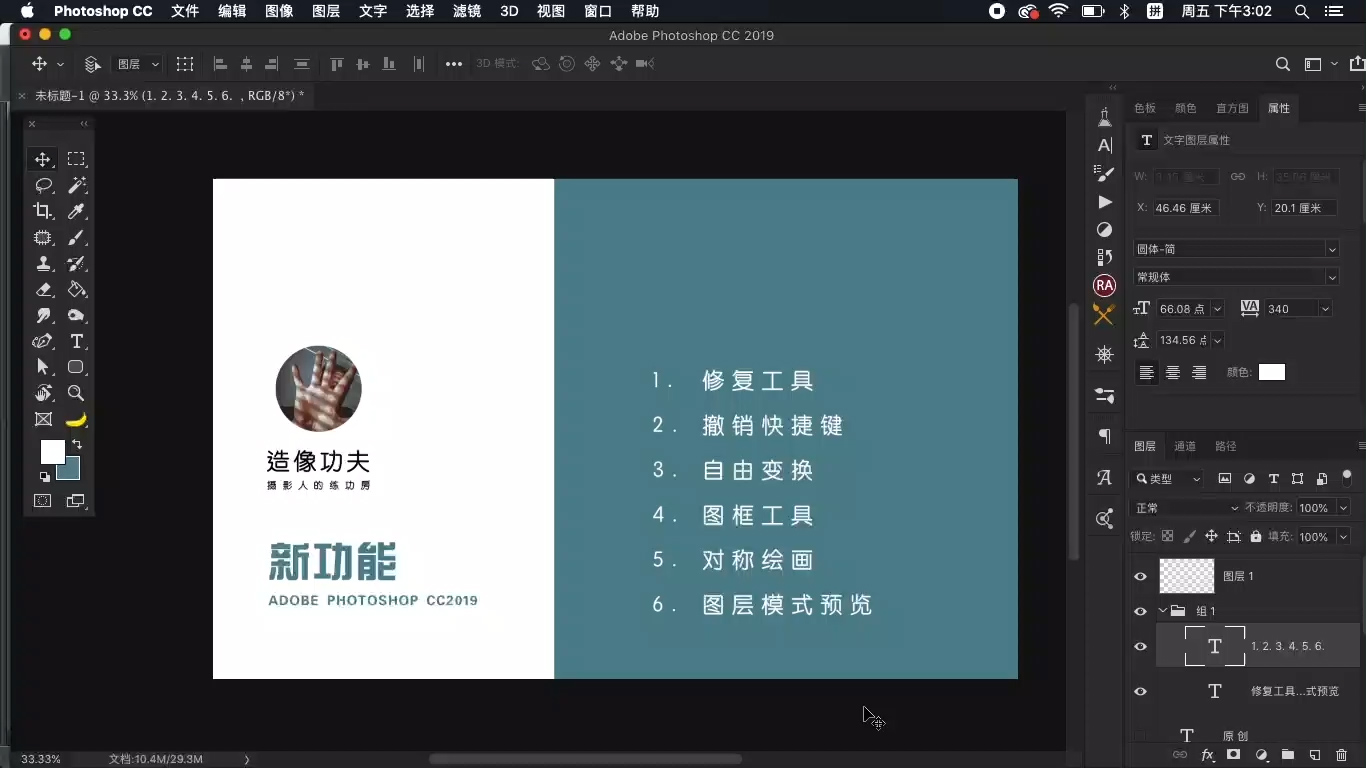The image size is (1366, 768).
Task: Toggle layer filtering switch on
Action: point(1347,477)
